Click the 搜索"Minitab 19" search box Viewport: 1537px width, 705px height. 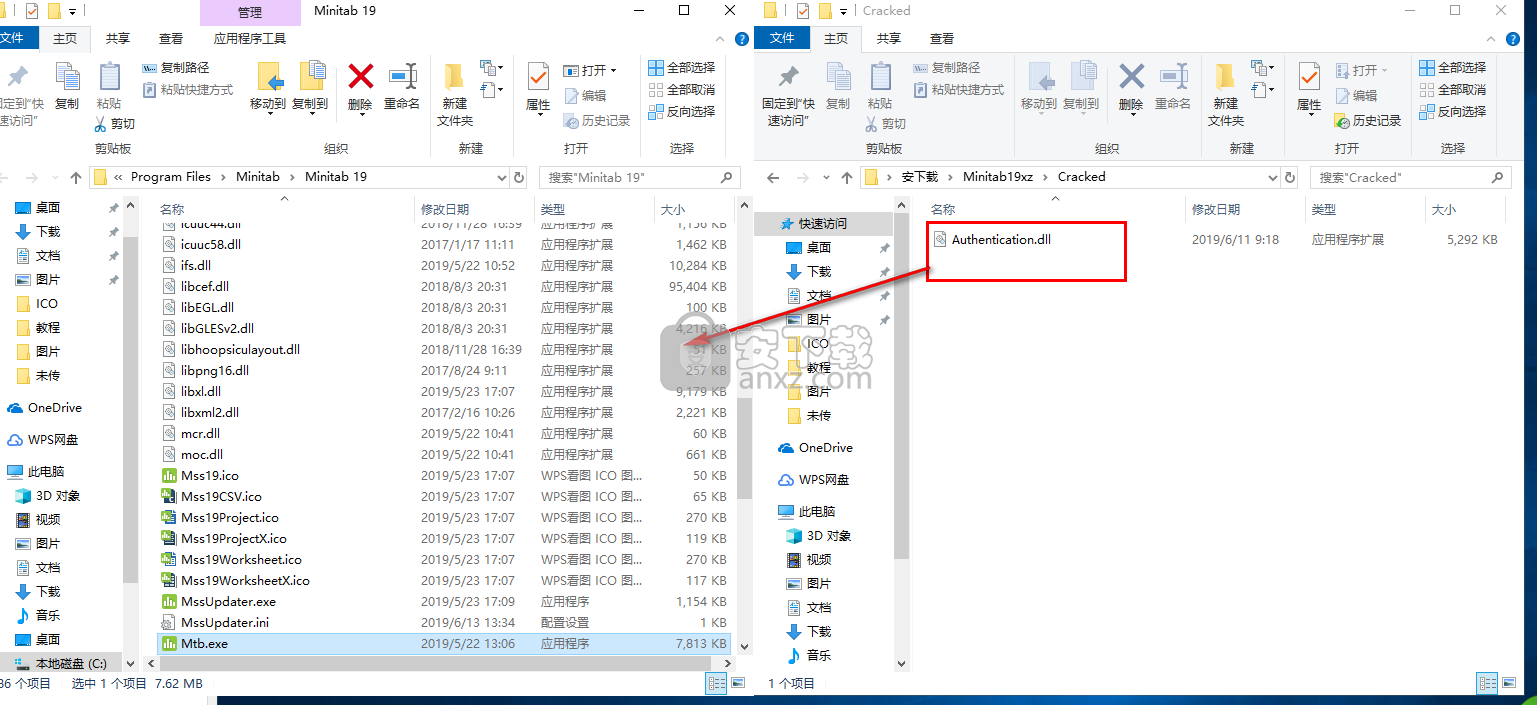click(640, 177)
